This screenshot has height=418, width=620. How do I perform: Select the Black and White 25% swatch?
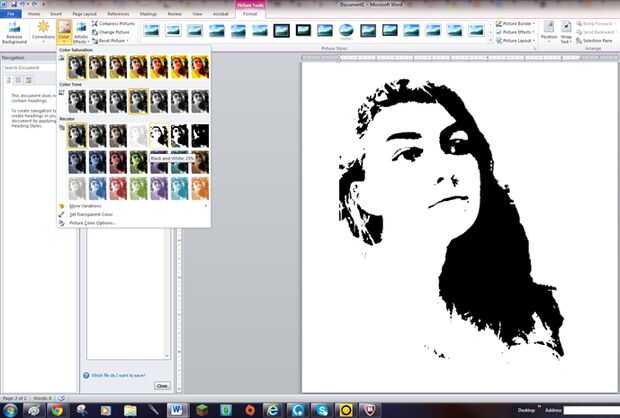pos(159,136)
